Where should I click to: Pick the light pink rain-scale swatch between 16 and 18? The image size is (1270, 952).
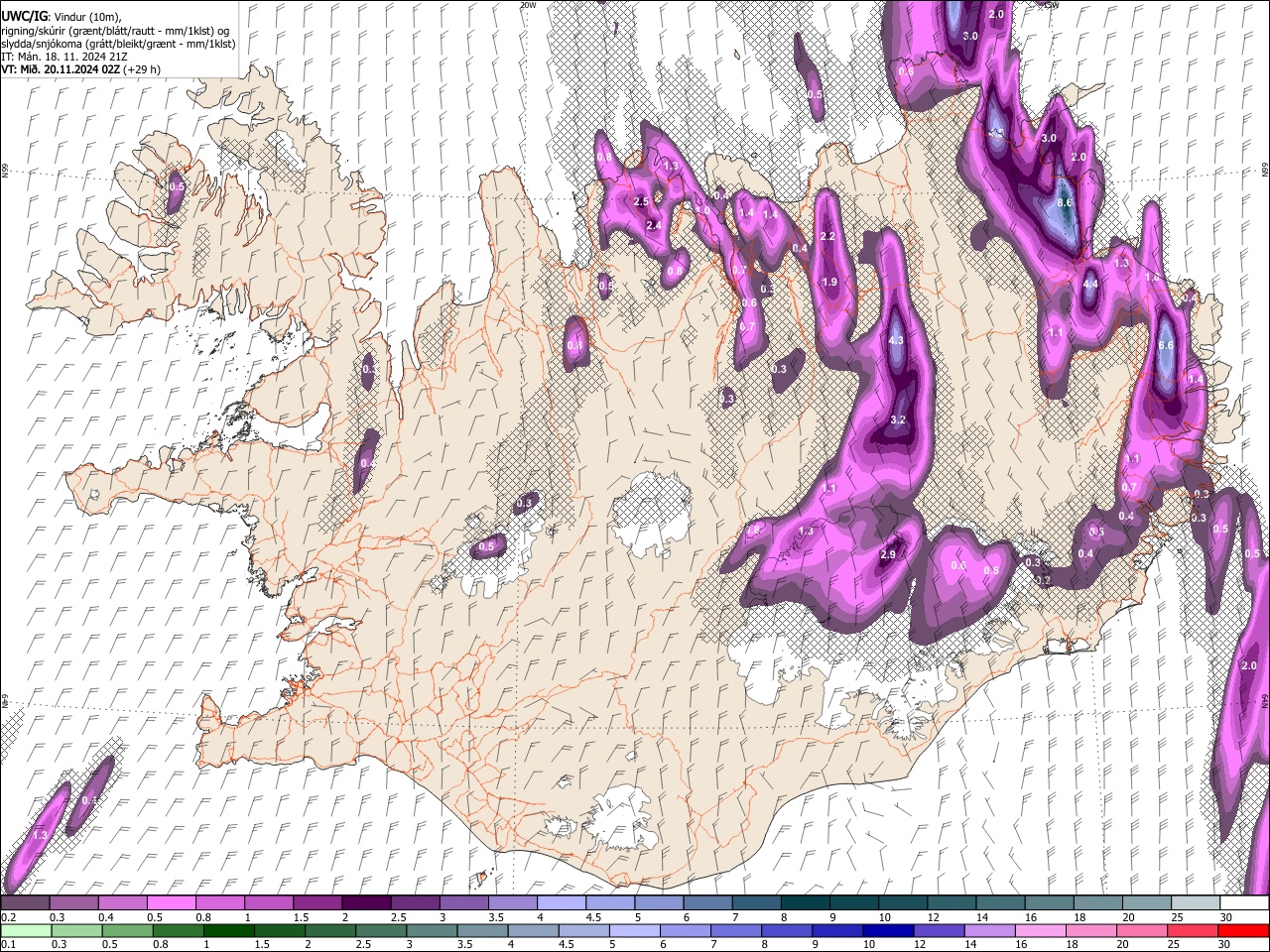click(x=1038, y=930)
